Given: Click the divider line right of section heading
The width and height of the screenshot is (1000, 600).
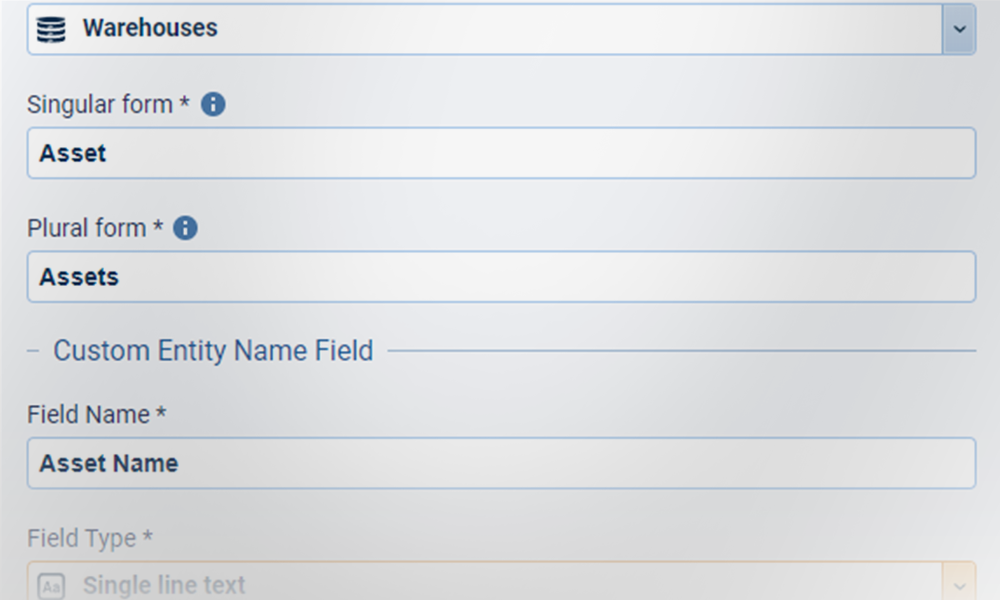Looking at the screenshot, I should click(680, 351).
